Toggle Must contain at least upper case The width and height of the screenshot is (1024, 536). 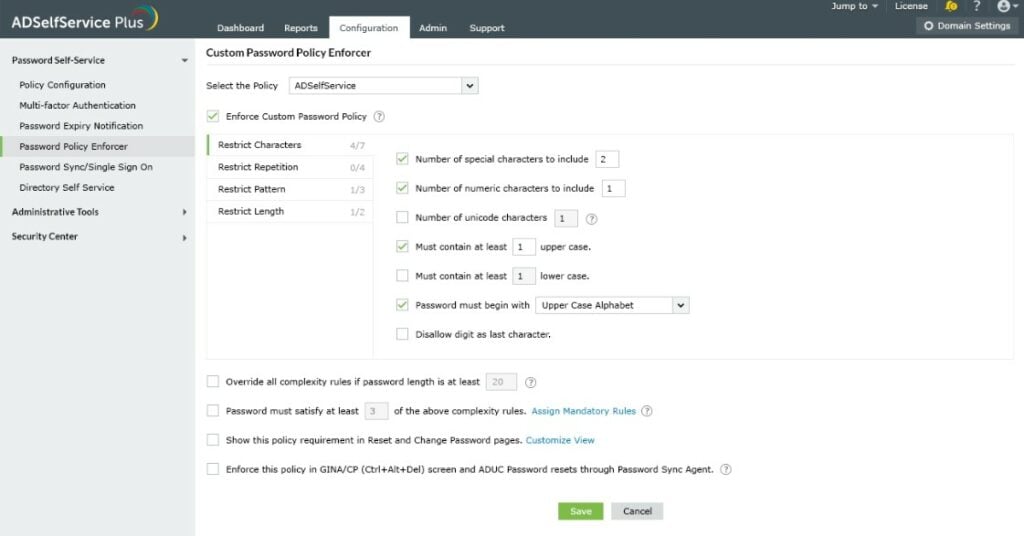(402, 247)
